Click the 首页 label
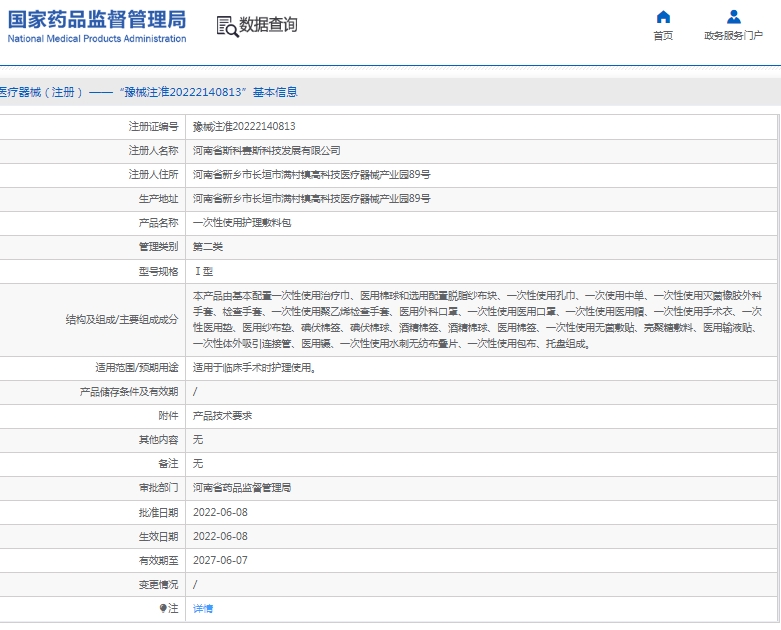Viewport: 781px width, 630px height. [663, 35]
